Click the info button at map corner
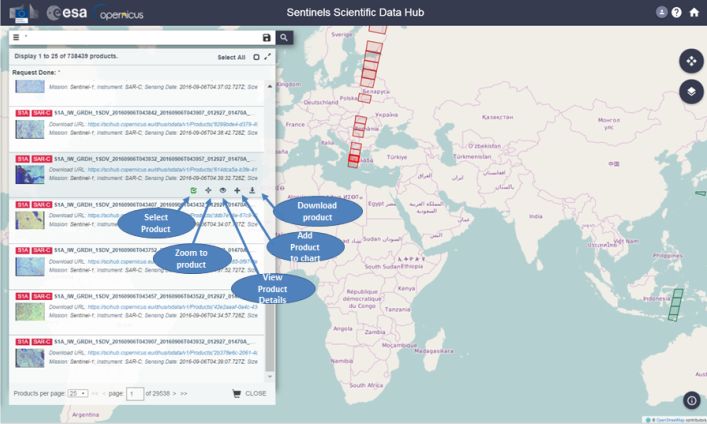 tap(692, 400)
